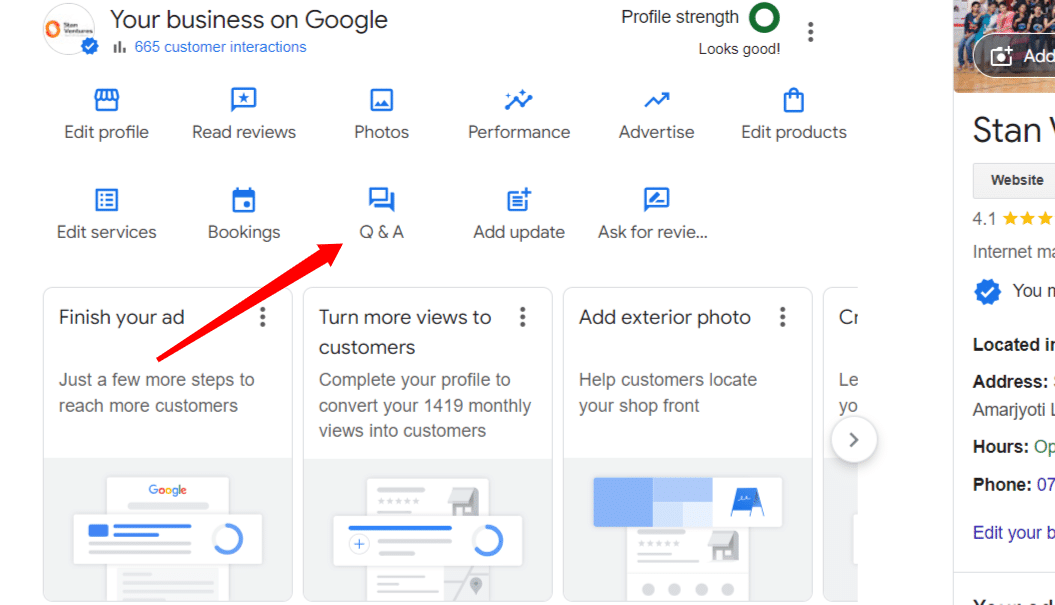This screenshot has height=605, width=1055.
Task: Open Edit profile storefront icon
Action: coord(106,100)
